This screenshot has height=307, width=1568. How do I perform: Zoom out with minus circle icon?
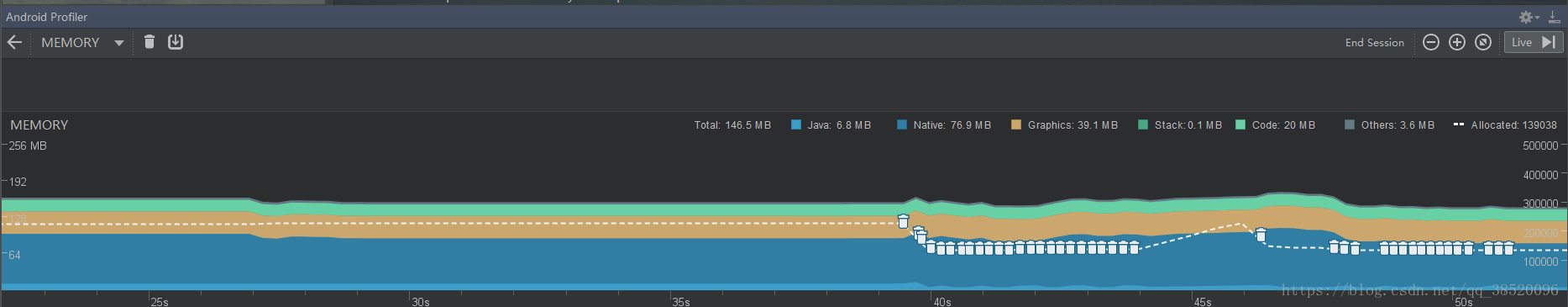tap(1431, 42)
